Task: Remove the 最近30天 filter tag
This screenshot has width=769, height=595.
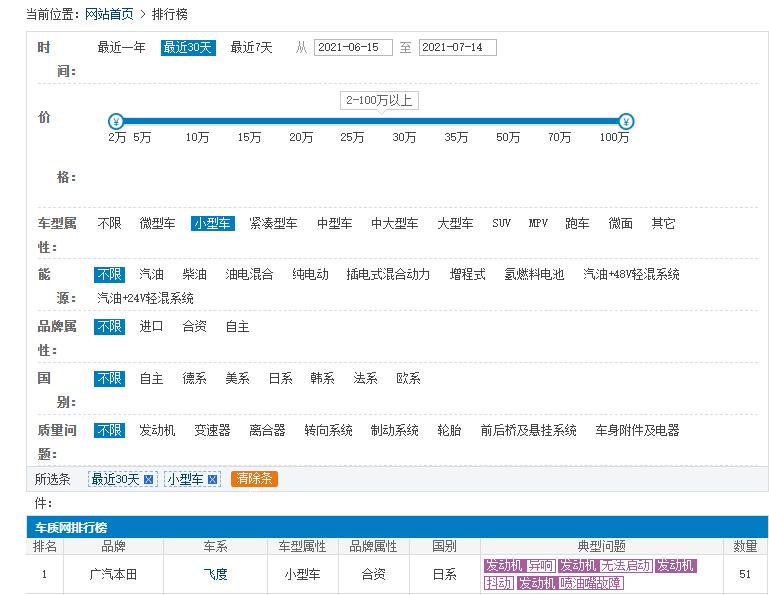Action: tap(148, 480)
